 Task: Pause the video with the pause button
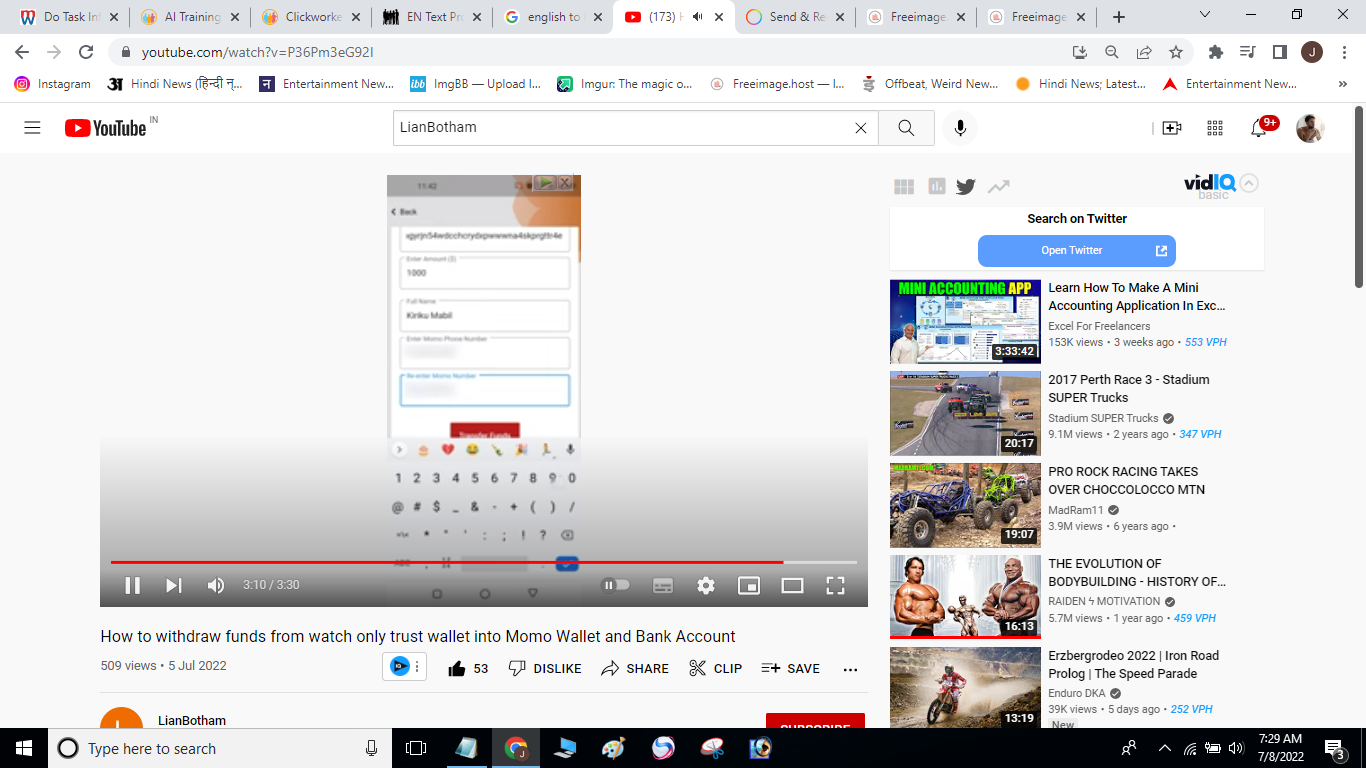[132, 586]
